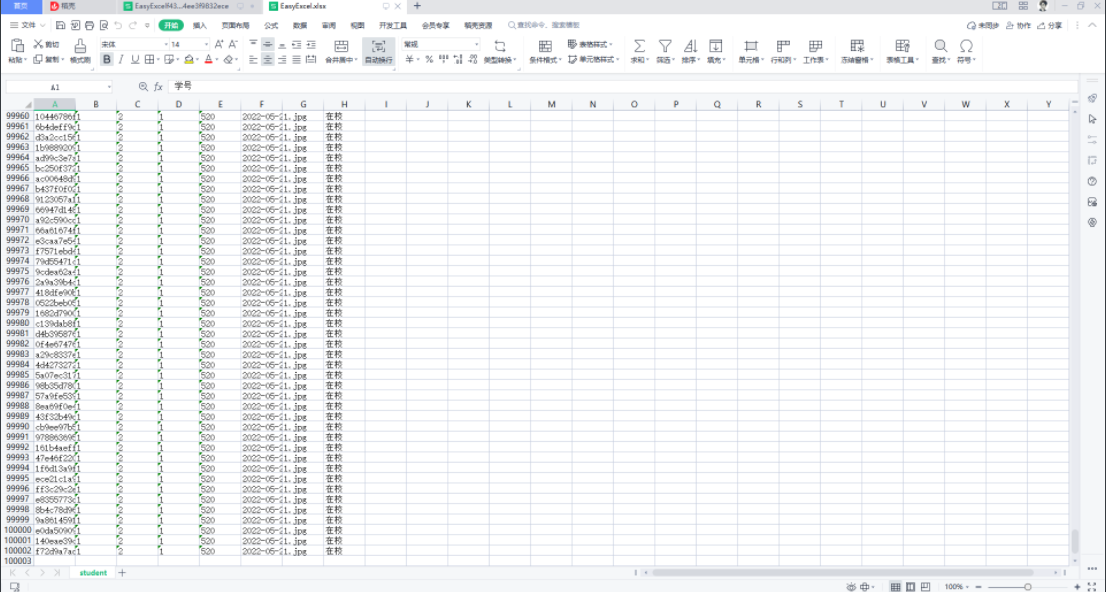Click the red font color A swatch

pos(208,60)
